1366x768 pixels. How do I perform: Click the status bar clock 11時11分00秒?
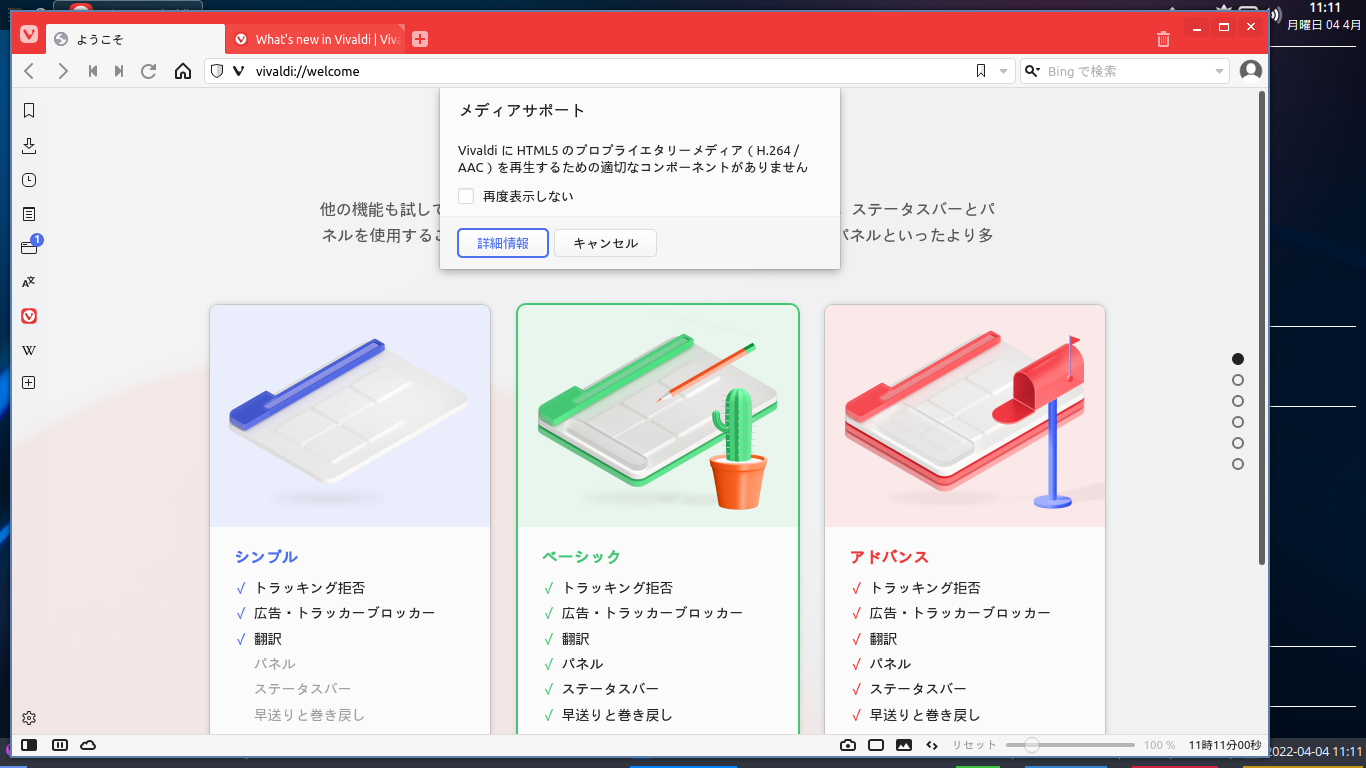pos(1224,745)
